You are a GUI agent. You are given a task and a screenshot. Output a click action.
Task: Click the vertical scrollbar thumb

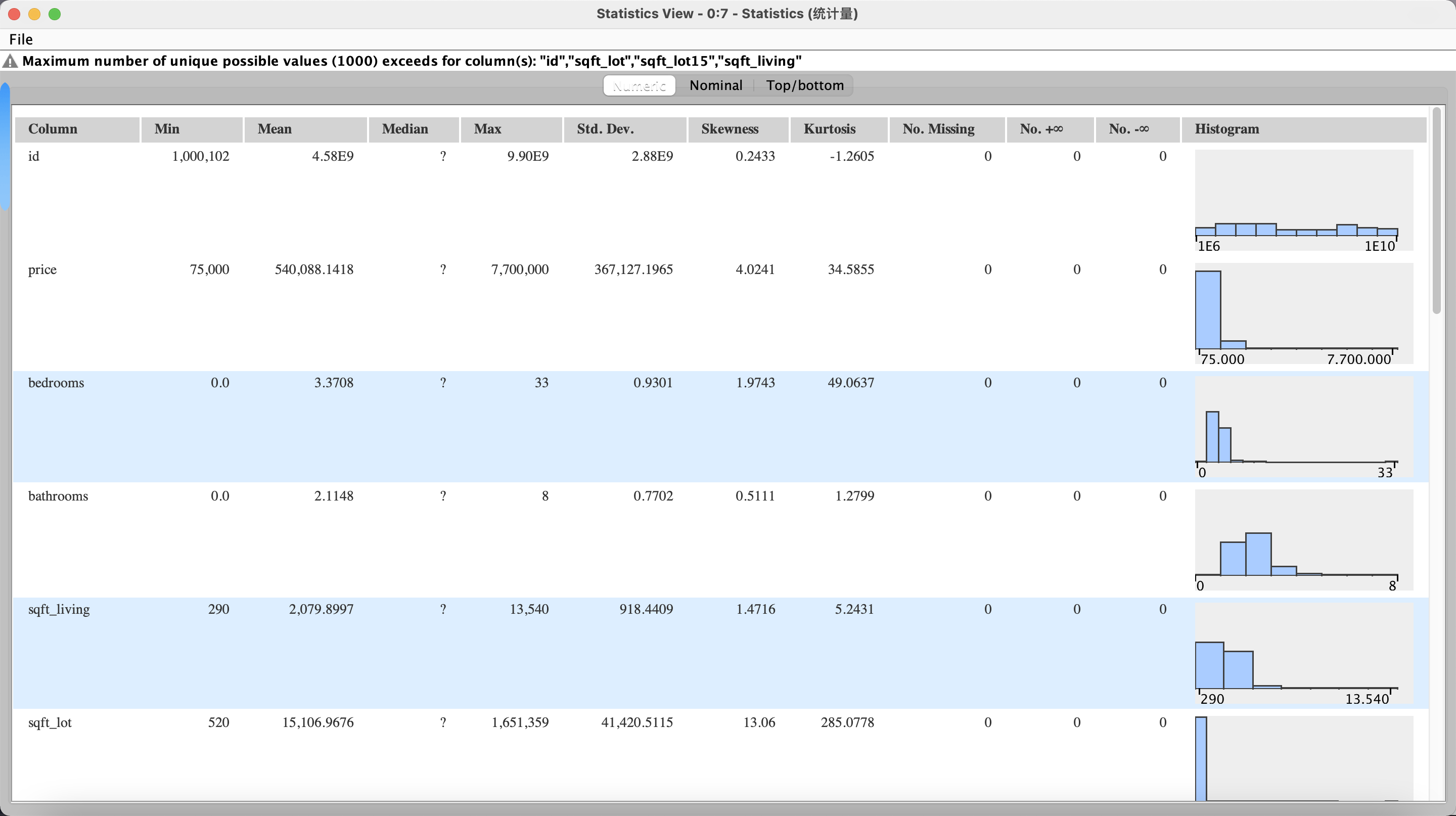1437,210
